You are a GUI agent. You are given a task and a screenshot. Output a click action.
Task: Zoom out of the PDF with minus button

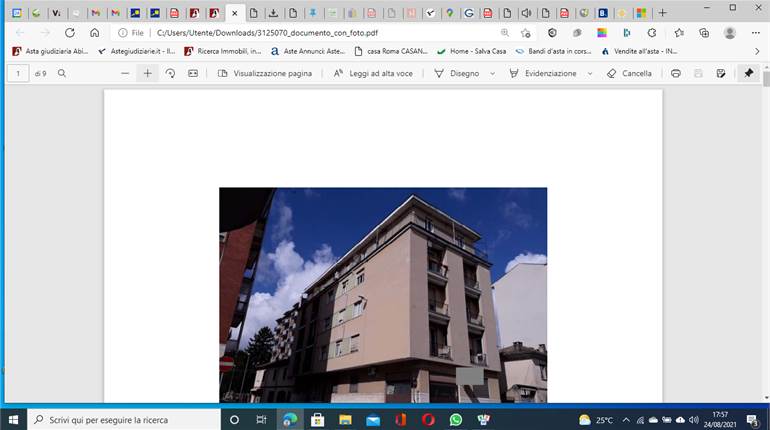[125, 73]
